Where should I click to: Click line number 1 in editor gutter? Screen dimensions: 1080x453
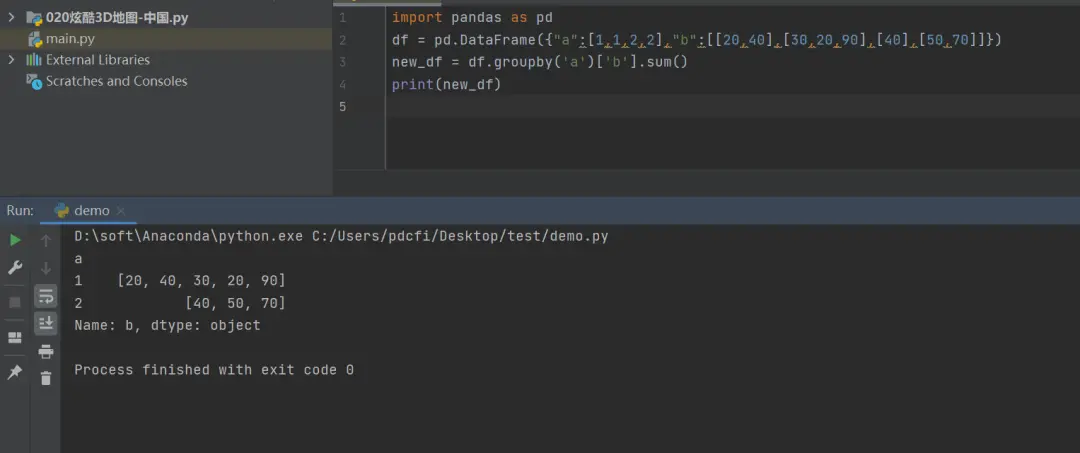point(343,17)
